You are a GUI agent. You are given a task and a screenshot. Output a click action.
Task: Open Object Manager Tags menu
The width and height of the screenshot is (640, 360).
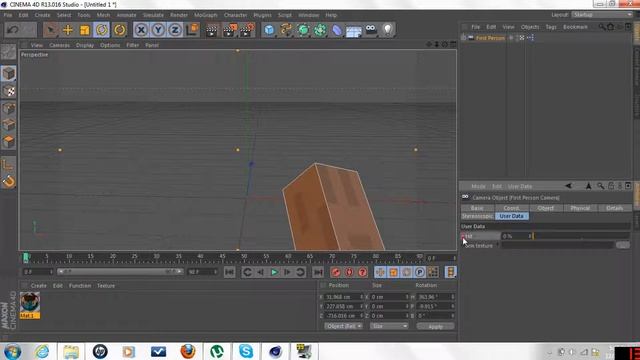click(551, 27)
